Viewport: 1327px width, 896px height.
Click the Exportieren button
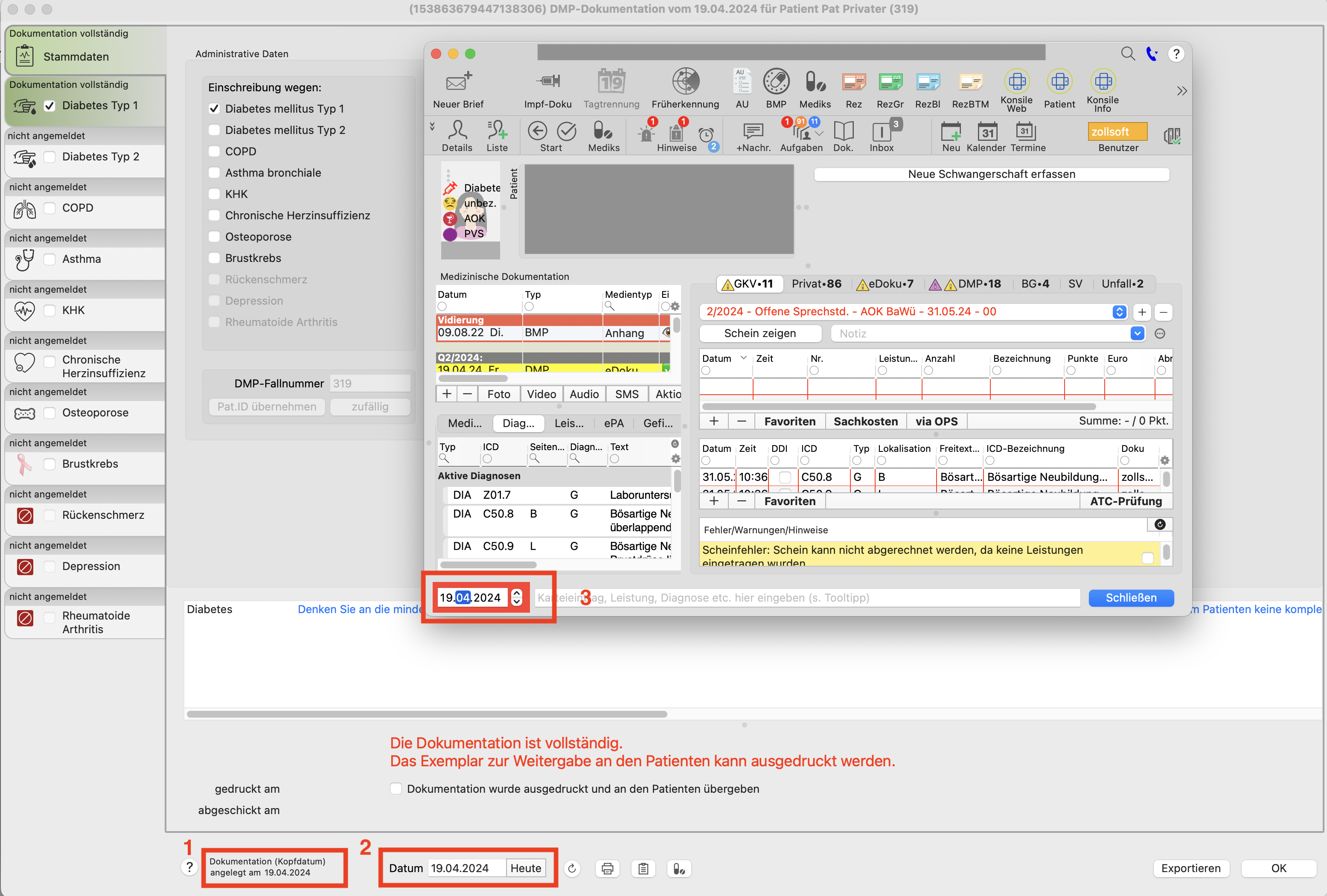(x=1190, y=868)
